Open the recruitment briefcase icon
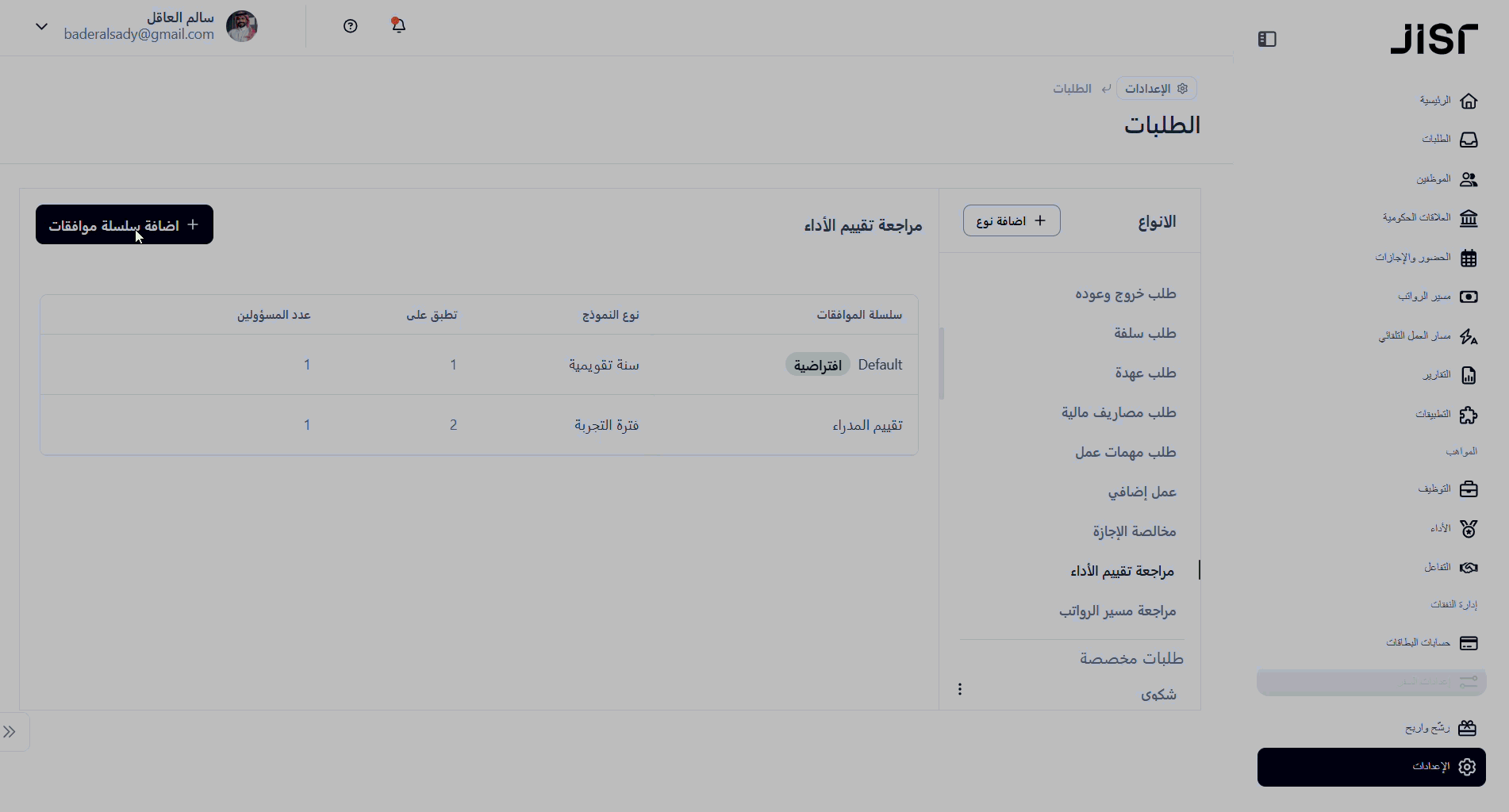1509x812 pixels. [1468, 489]
